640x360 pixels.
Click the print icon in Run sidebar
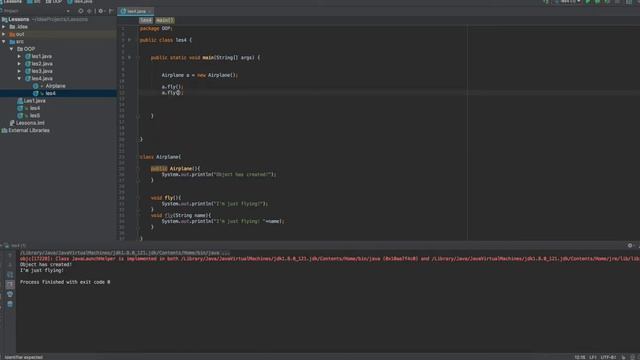[10, 294]
